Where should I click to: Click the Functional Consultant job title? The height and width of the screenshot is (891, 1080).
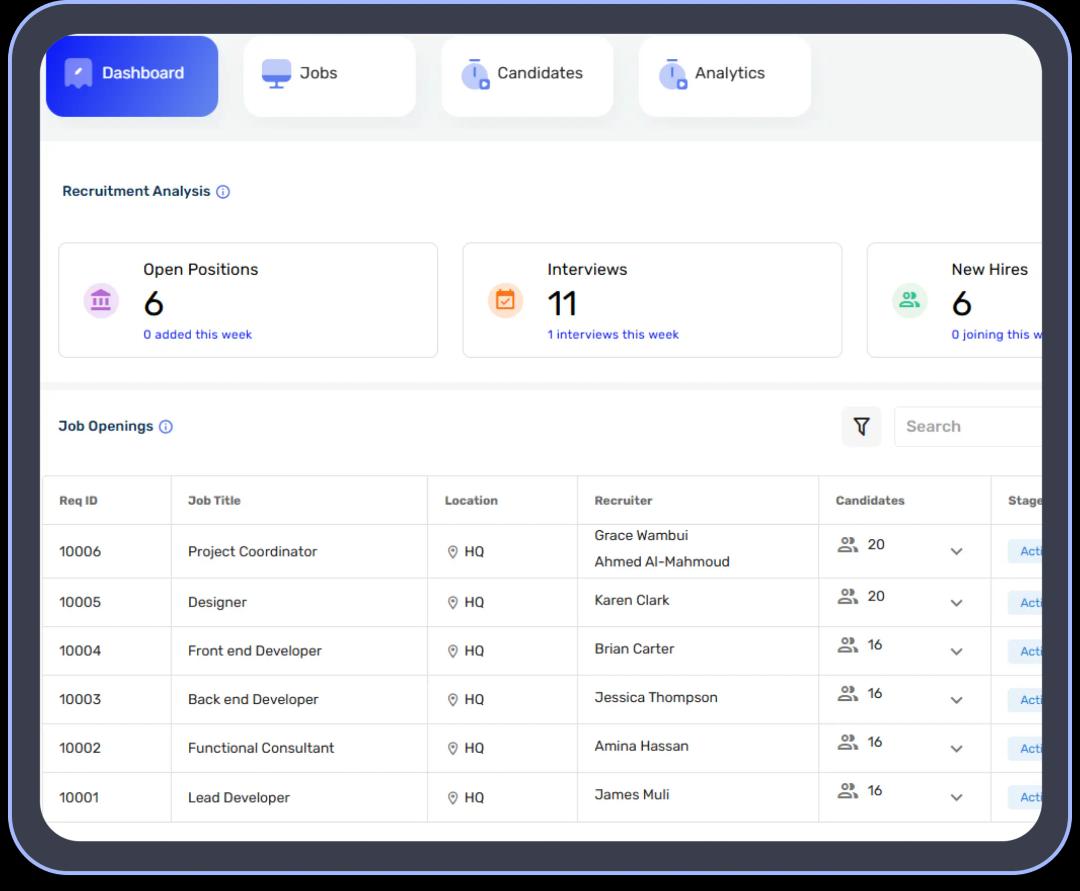pyautogui.click(x=261, y=748)
